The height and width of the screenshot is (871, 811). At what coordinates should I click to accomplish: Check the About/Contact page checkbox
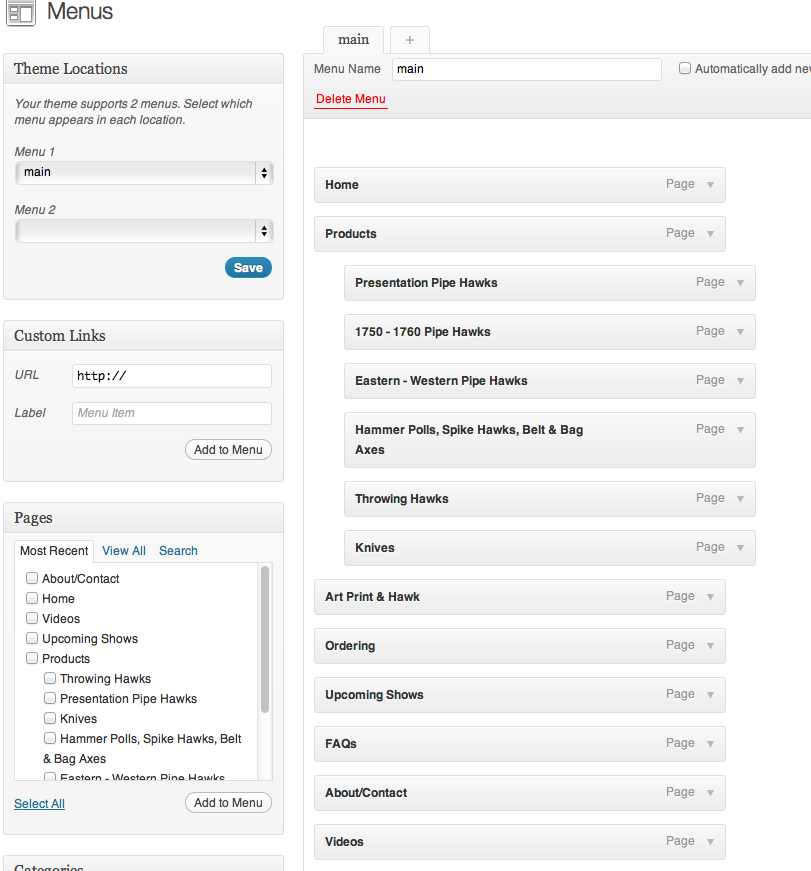(32, 578)
